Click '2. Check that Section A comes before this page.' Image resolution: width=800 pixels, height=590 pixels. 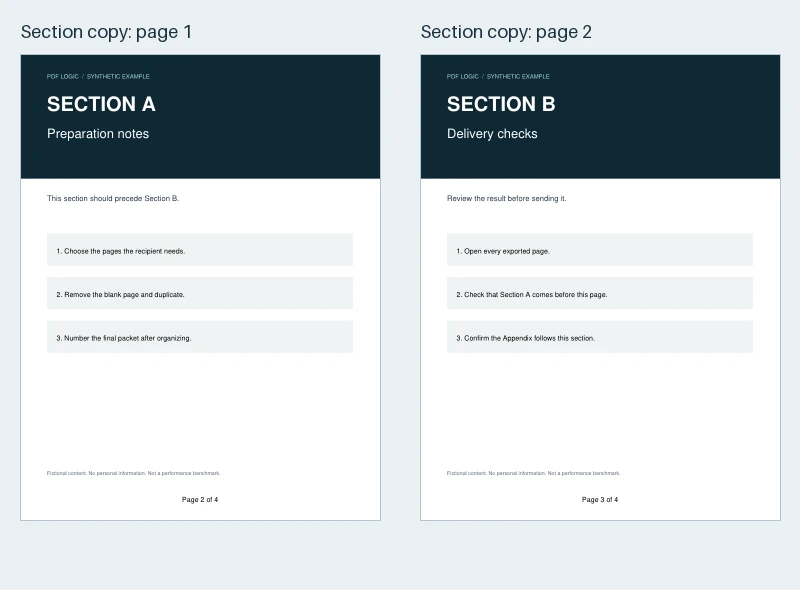(x=600, y=293)
